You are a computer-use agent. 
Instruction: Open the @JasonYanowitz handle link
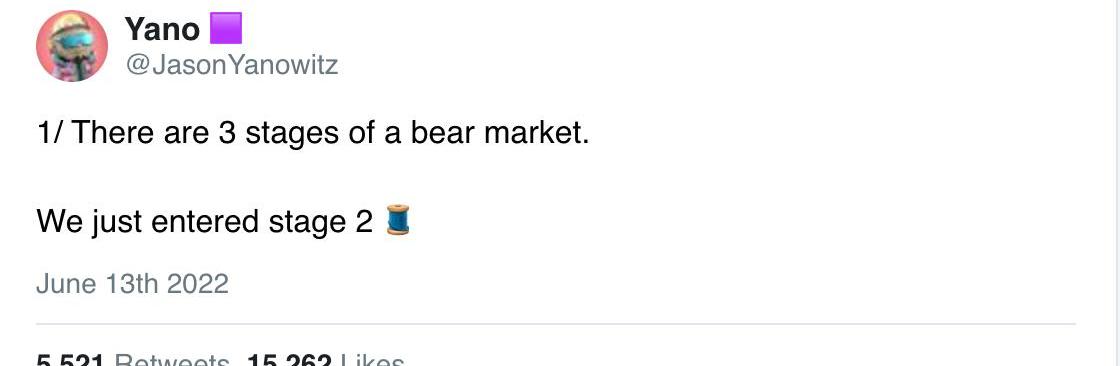(x=231, y=66)
